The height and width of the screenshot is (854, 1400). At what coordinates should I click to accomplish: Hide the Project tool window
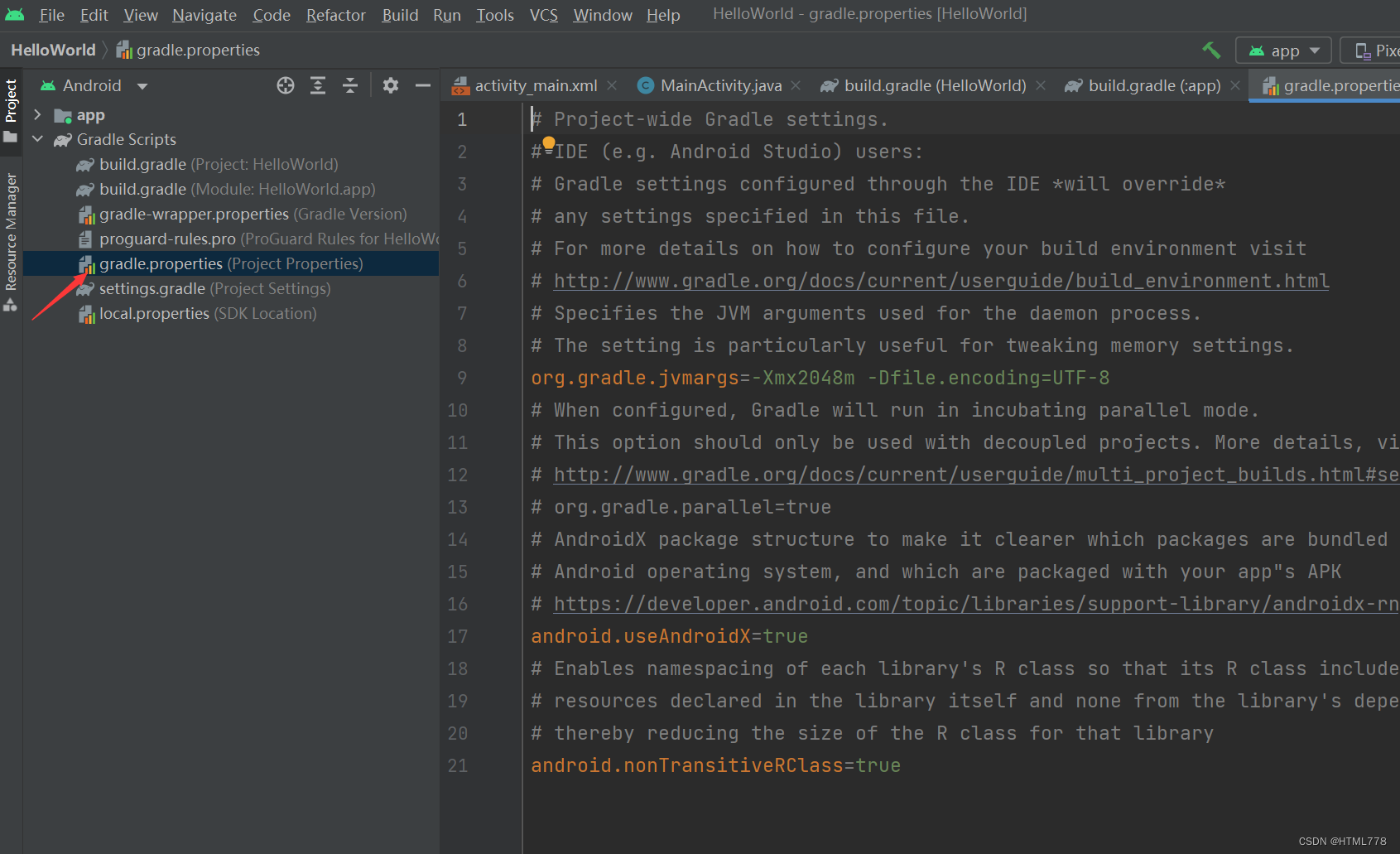(x=423, y=85)
